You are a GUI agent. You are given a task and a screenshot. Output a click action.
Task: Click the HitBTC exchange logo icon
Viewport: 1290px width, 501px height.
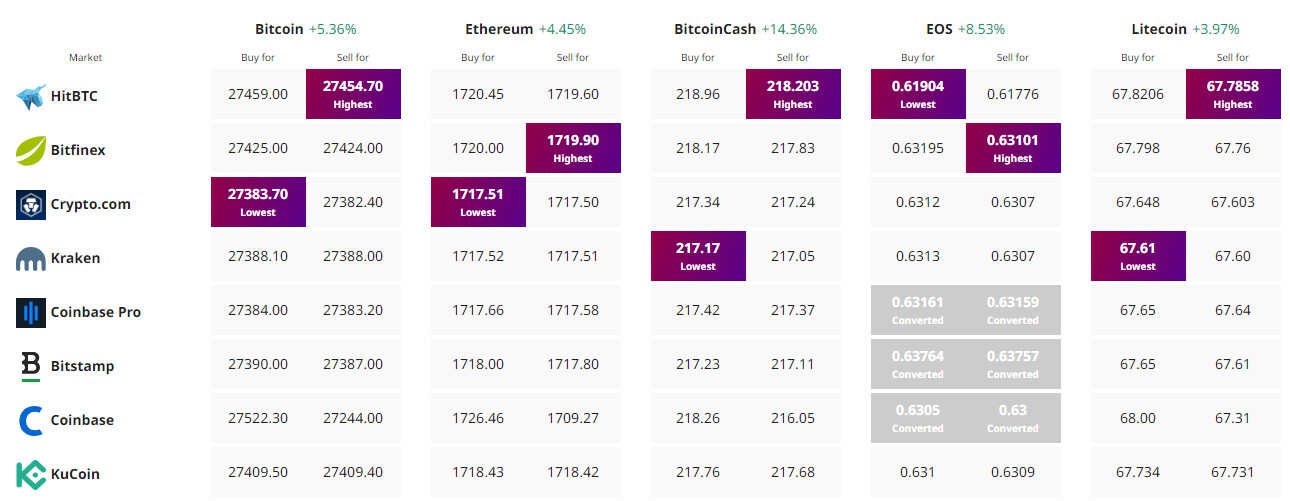31,96
